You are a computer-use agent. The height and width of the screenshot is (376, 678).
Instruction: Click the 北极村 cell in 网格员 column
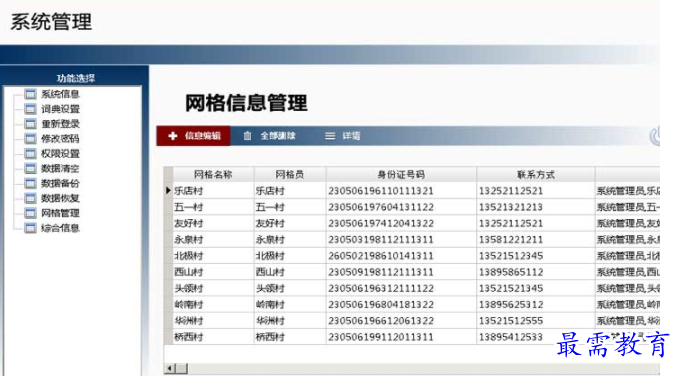(x=290, y=256)
